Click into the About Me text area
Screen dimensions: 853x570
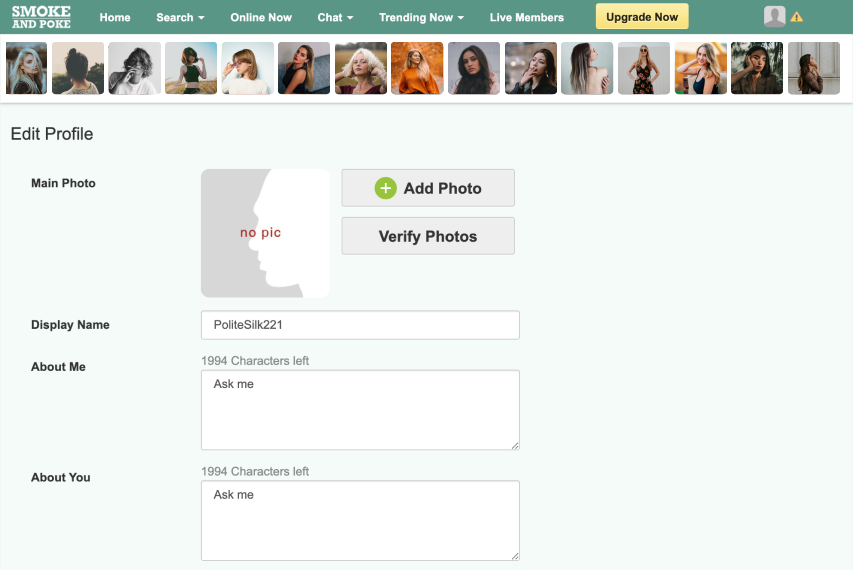click(x=360, y=410)
